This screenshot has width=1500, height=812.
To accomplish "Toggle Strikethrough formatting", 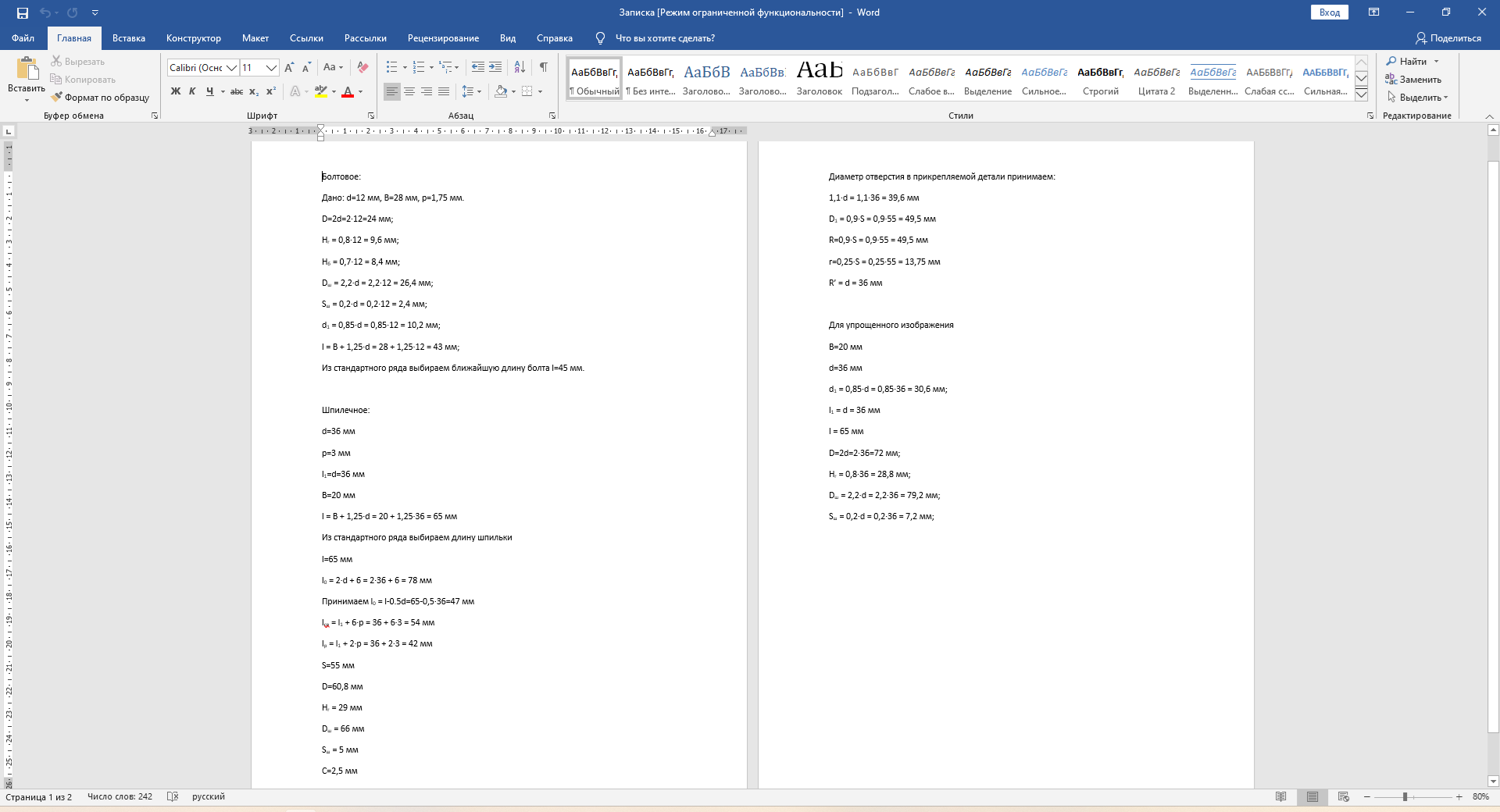I will click(x=237, y=91).
